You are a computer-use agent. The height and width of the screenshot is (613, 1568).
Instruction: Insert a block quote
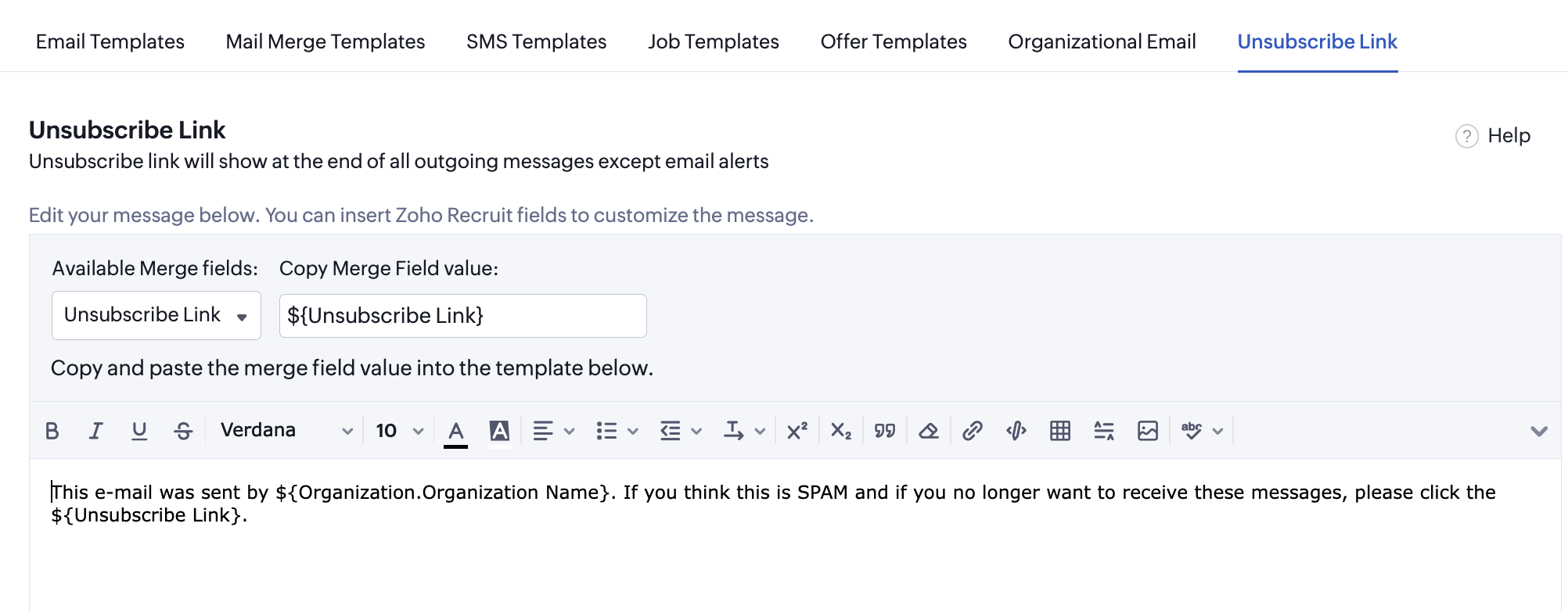(x=885, y=431)
